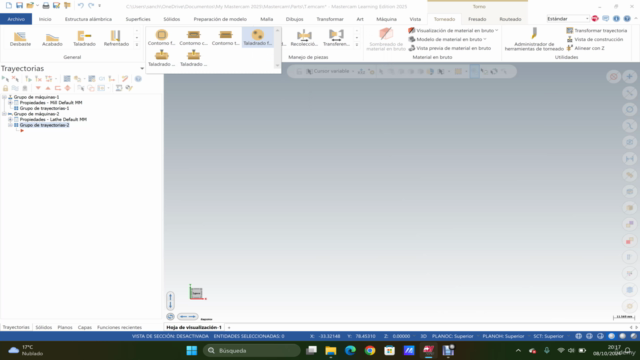
Task: Open the Transferencia part handling tool
Action: (336, 38)
